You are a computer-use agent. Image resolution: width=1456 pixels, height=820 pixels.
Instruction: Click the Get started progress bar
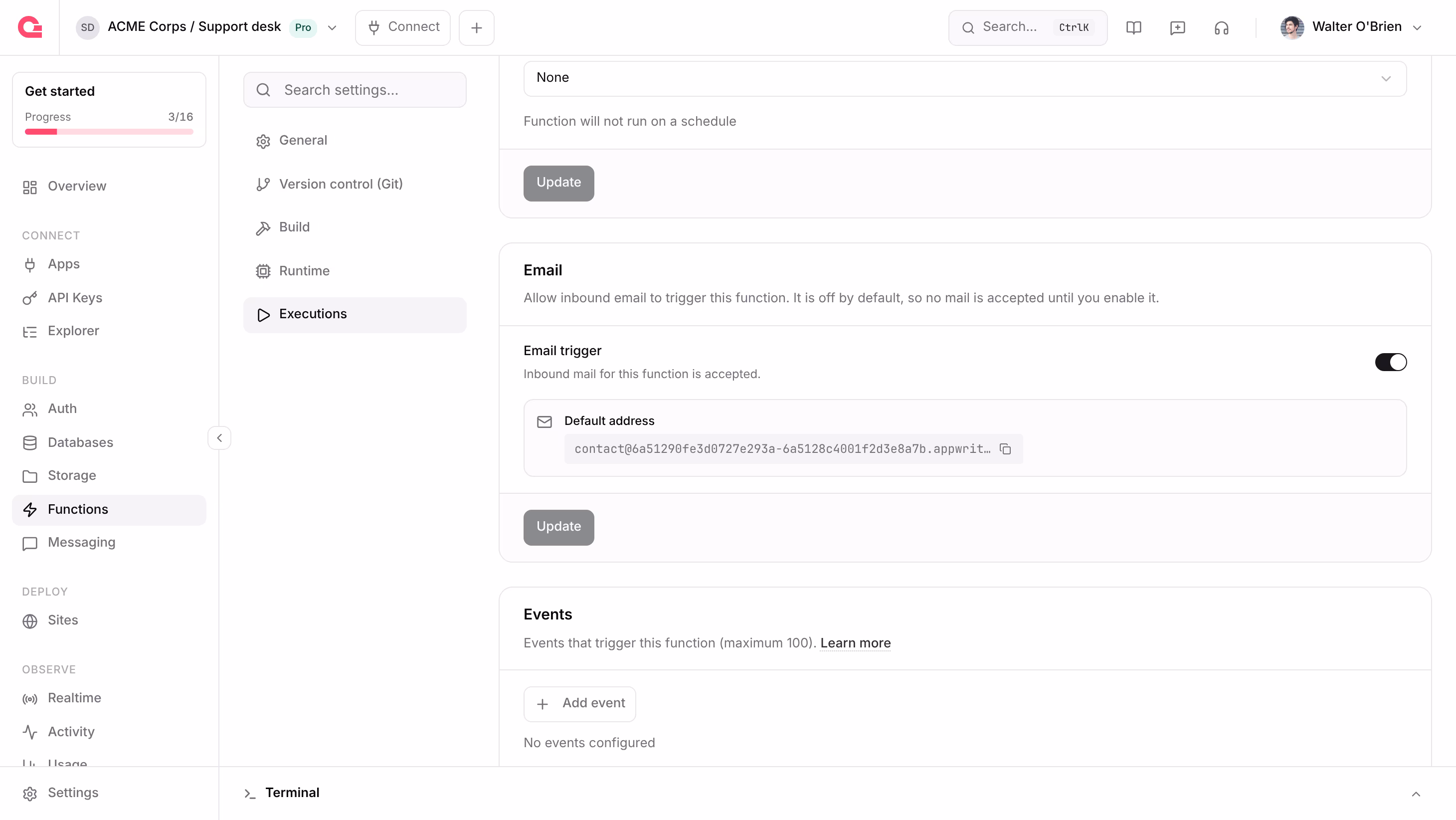[x=109, y=132]
